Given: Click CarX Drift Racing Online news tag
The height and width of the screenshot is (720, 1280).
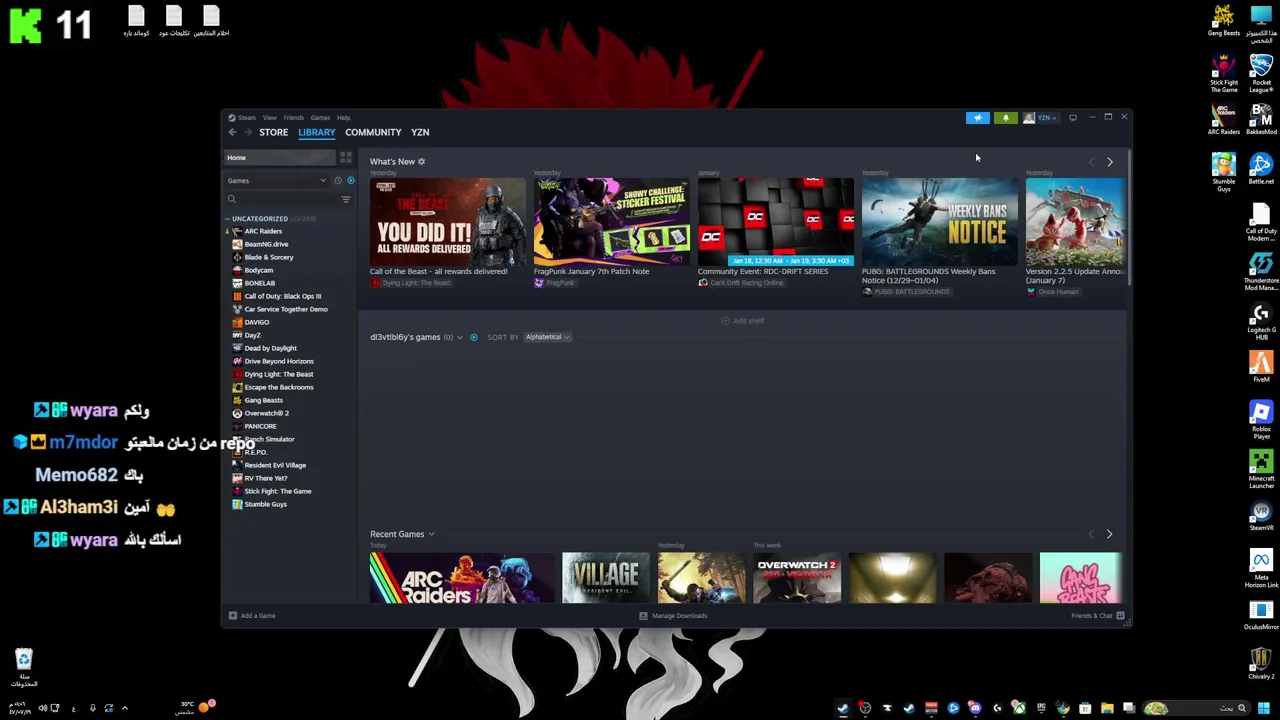Looking at the screenshot, I should [741, 283].
